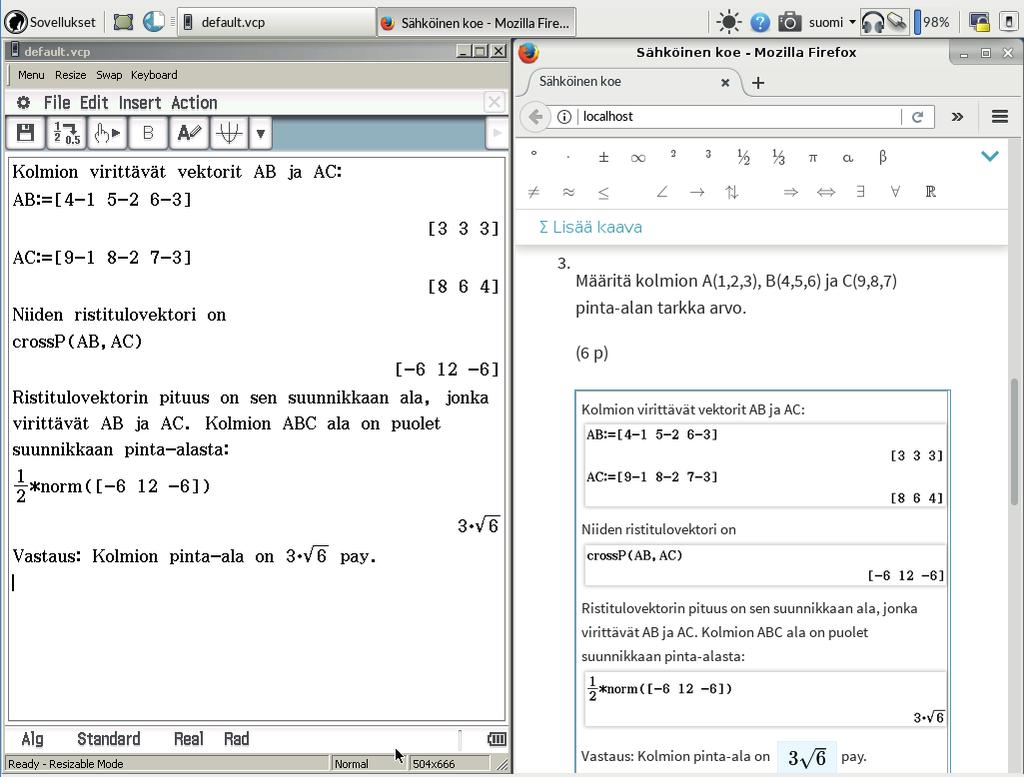Insert the angle symbol
Image resolution: width=1024 pixels, height=777 pixels.
tap(662, 191)
